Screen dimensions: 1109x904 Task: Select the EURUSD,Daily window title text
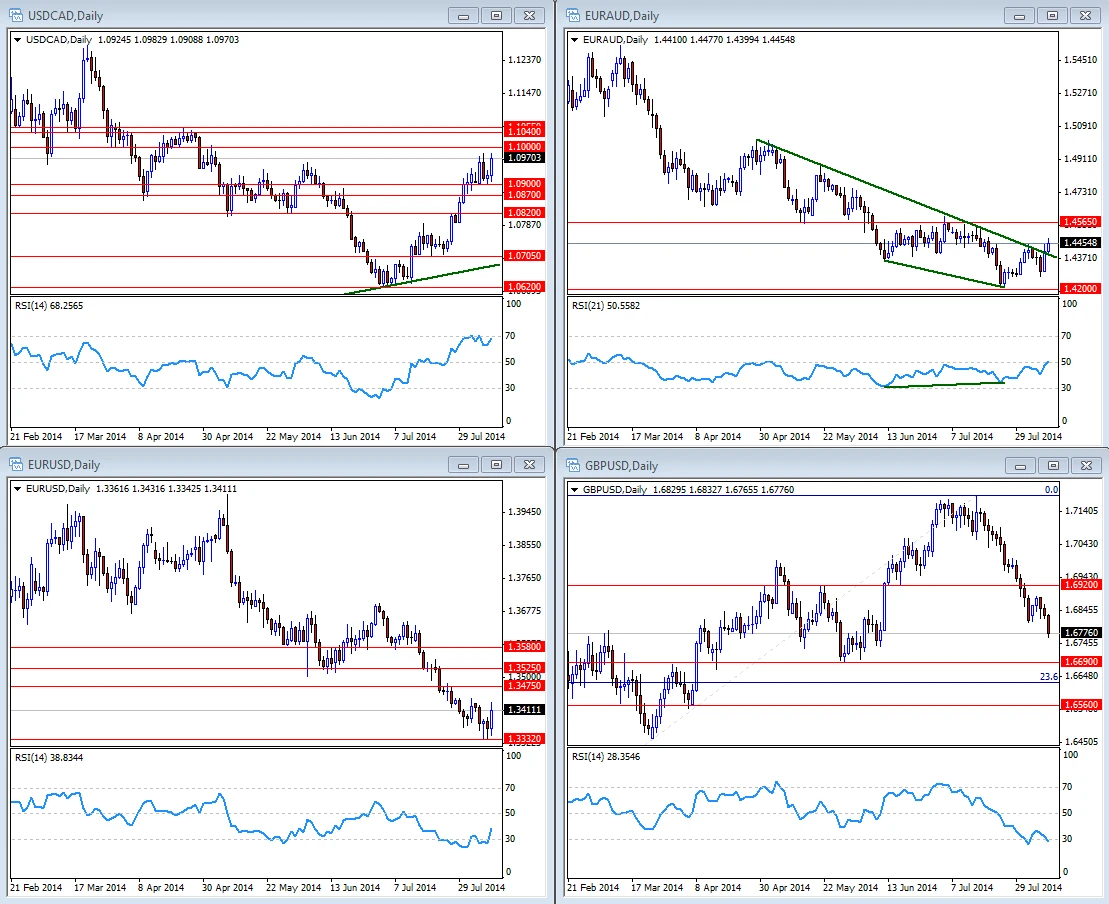click(64, 465)
